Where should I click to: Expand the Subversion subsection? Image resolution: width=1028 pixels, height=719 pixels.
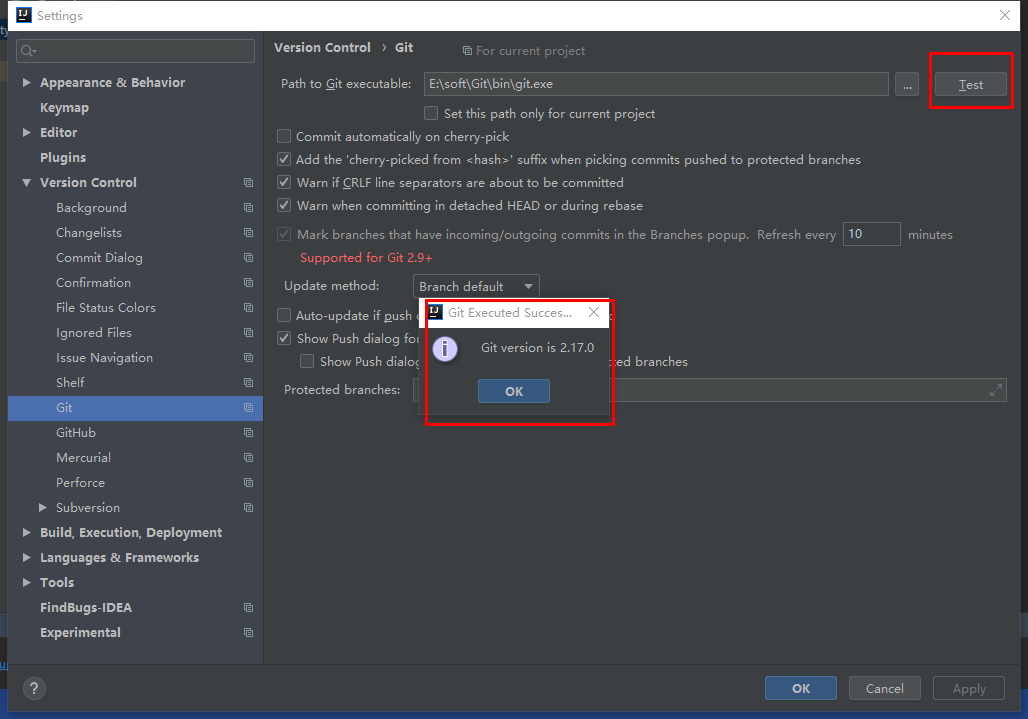[43, 507]
